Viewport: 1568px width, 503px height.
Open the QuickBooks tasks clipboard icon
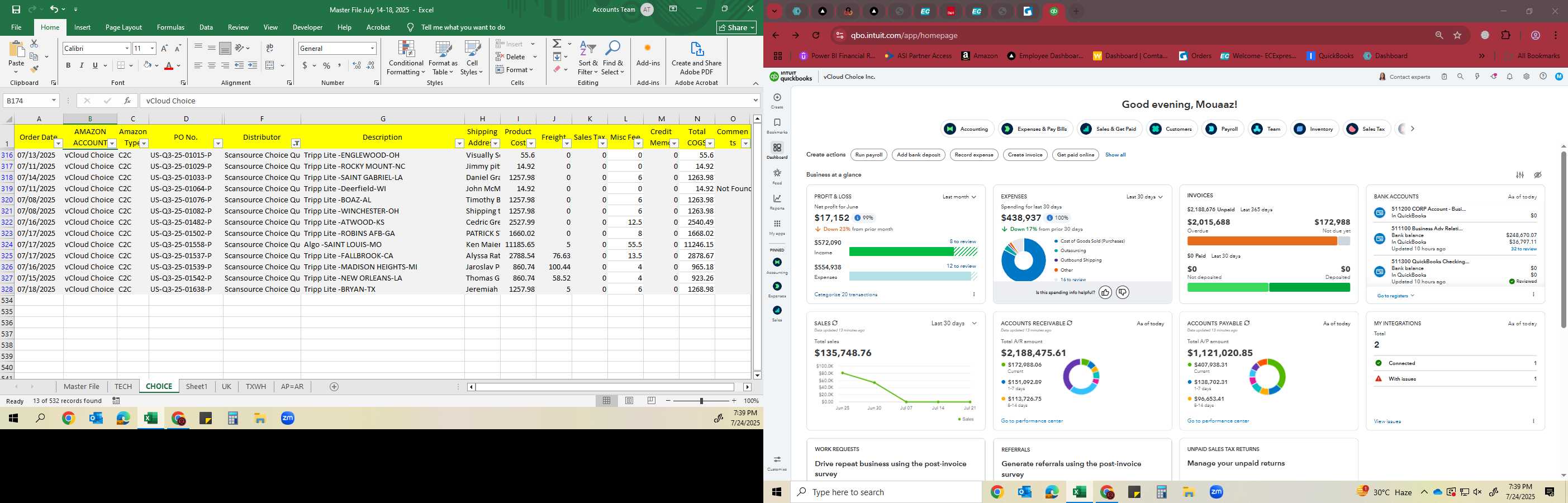click(x=1444, y=77)
